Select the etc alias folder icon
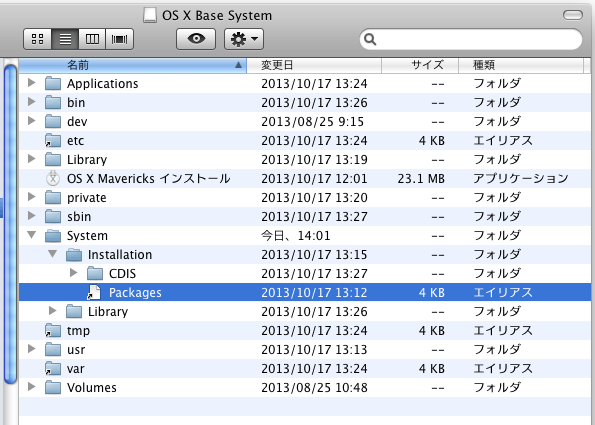595x425 pixels. (53, 140)
